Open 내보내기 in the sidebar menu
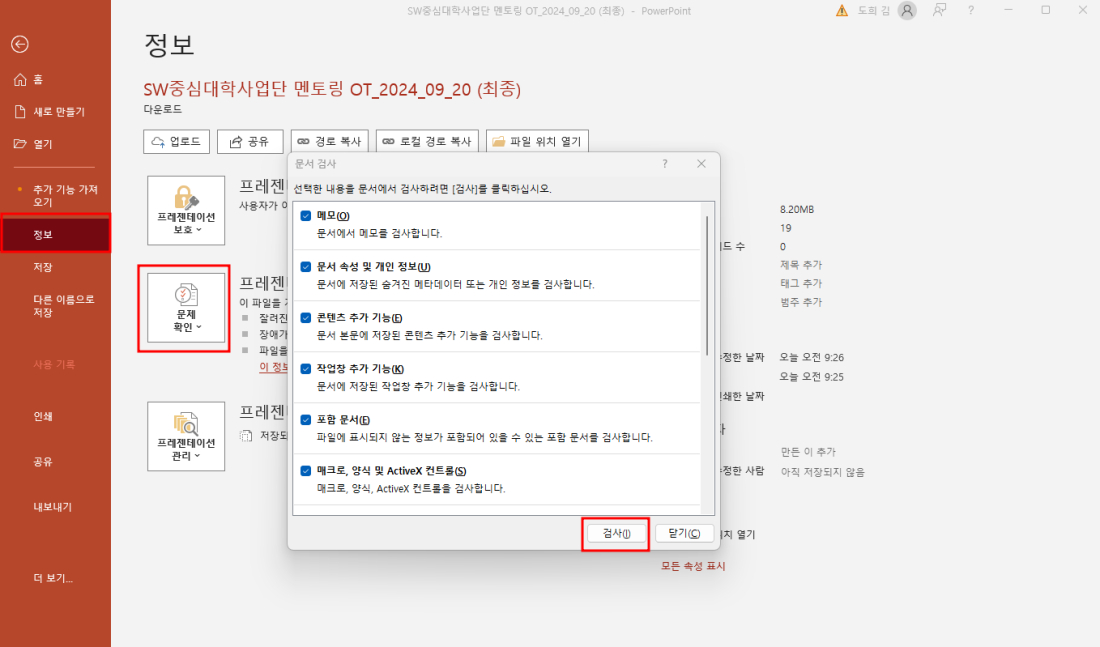The height and width of the screenshot is (647, 1100). [52, 507]
